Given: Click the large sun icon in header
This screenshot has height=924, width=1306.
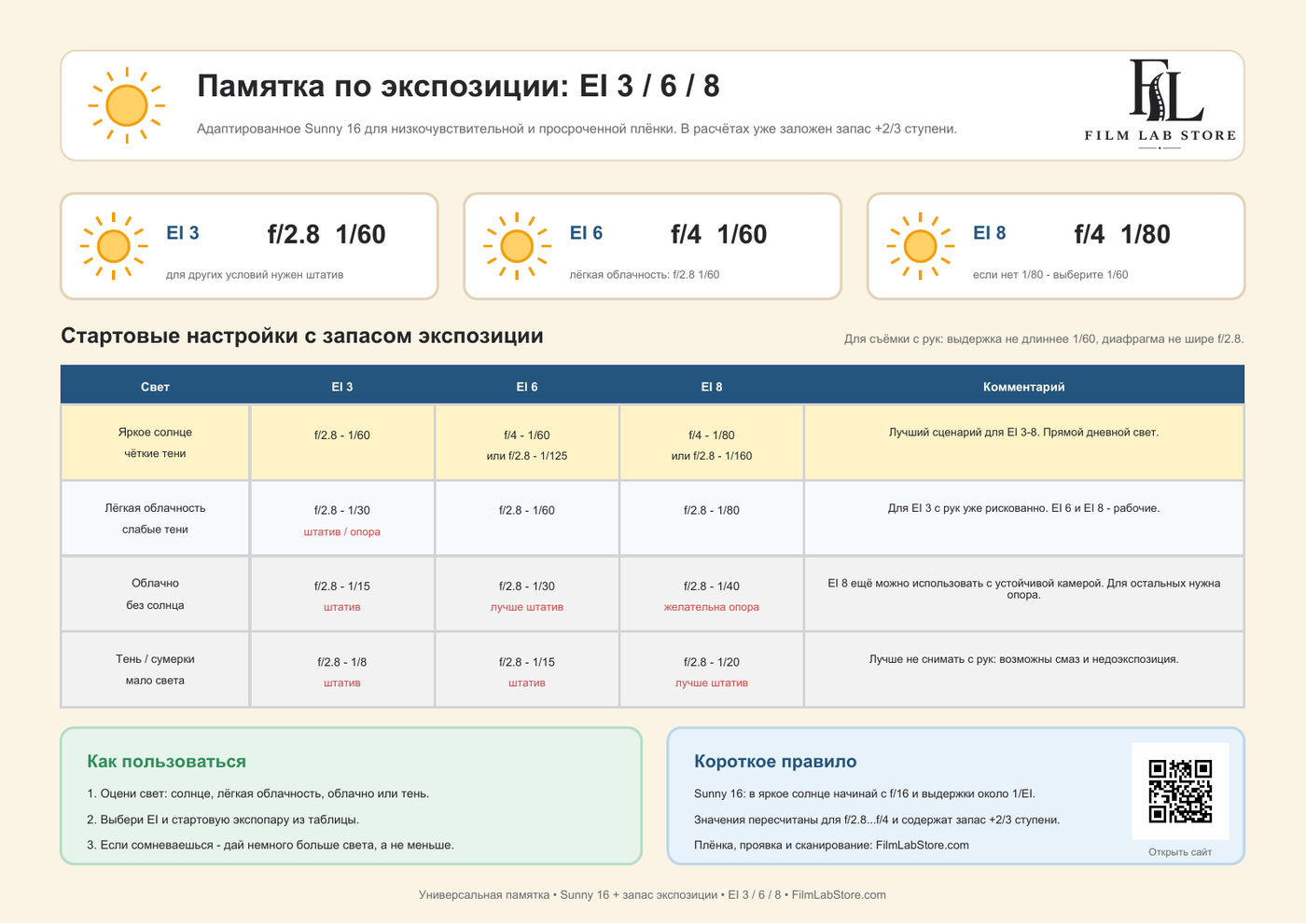Looking at the screenshot, I should click(127, 105).
